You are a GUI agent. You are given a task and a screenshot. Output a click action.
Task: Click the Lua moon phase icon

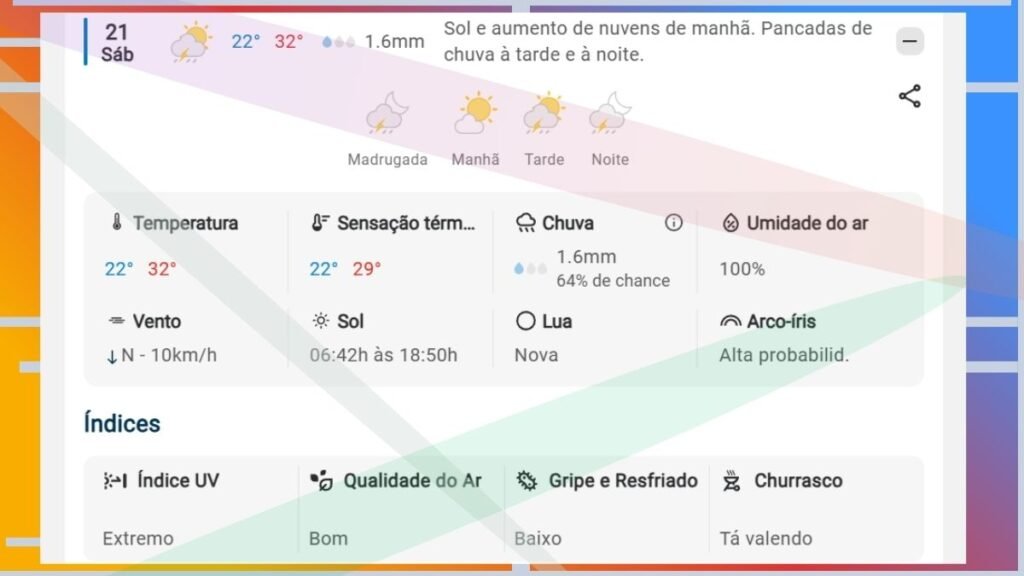[x=525, y=321]
